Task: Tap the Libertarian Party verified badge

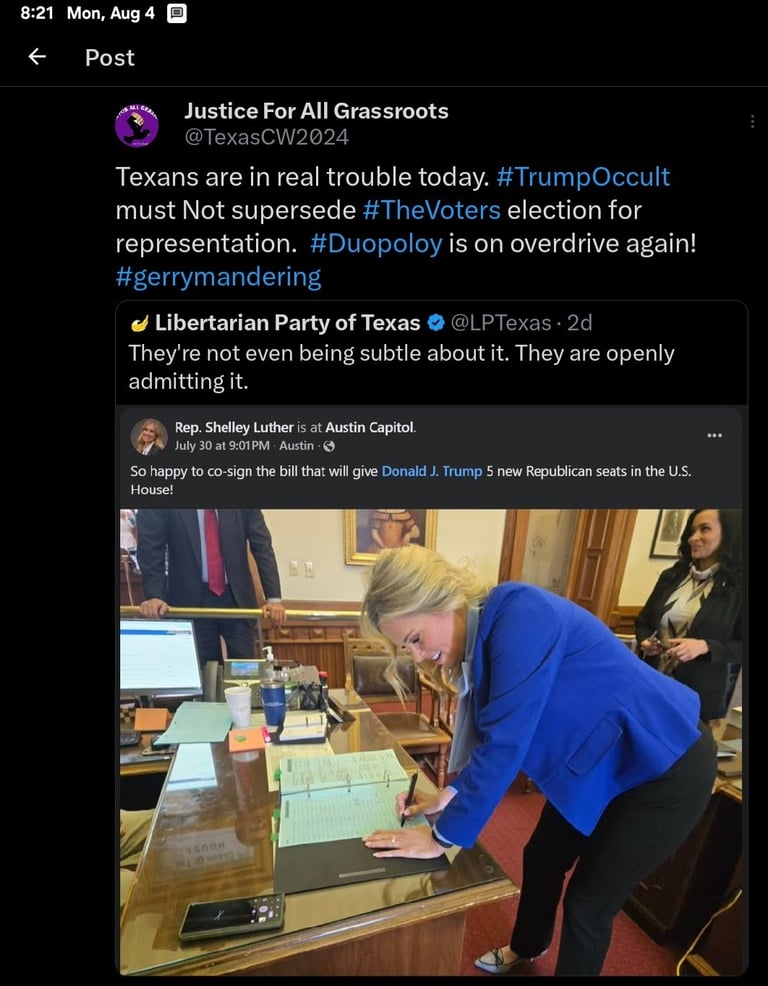Action: (x=435, y=323)
